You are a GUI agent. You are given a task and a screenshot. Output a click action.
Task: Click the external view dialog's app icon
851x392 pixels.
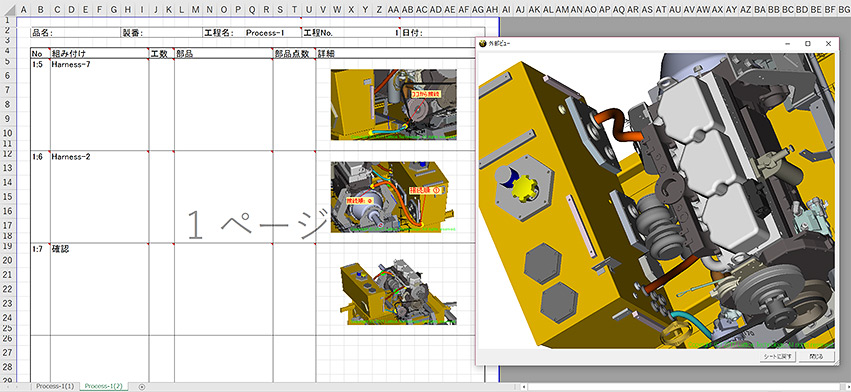point(482,43)
